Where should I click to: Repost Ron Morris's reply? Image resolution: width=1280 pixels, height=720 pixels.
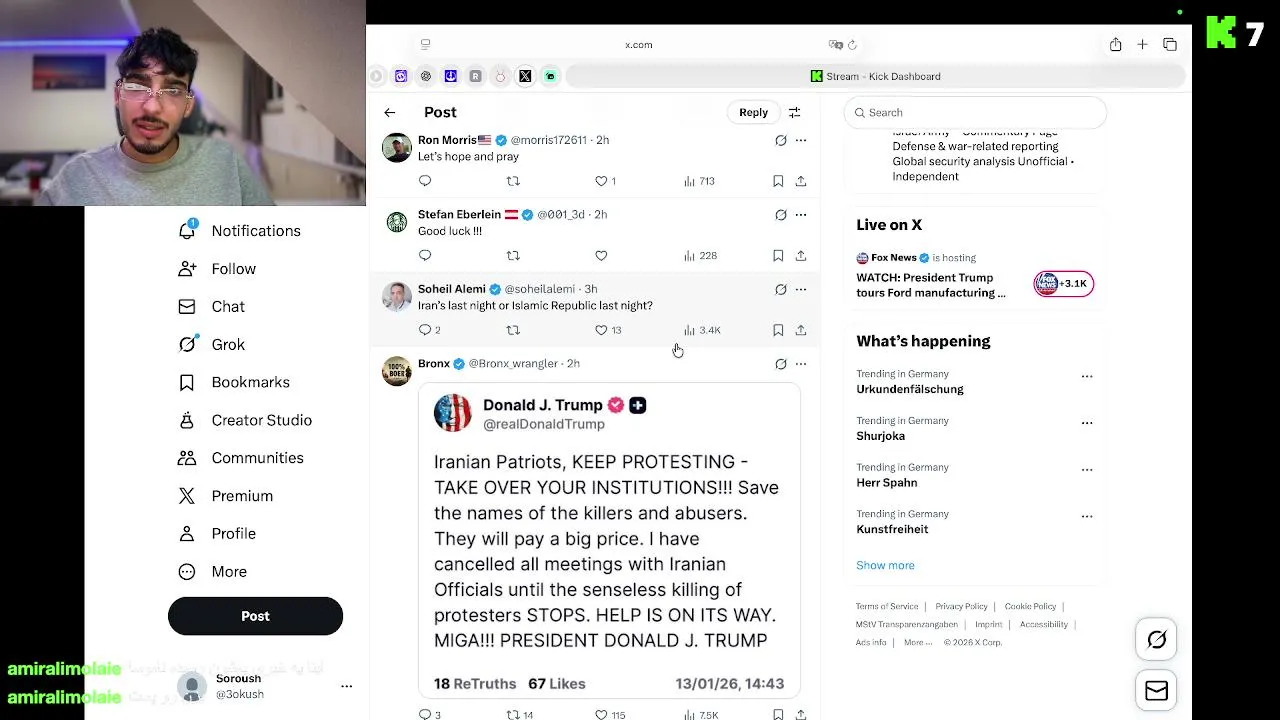[x=513, y=181]
